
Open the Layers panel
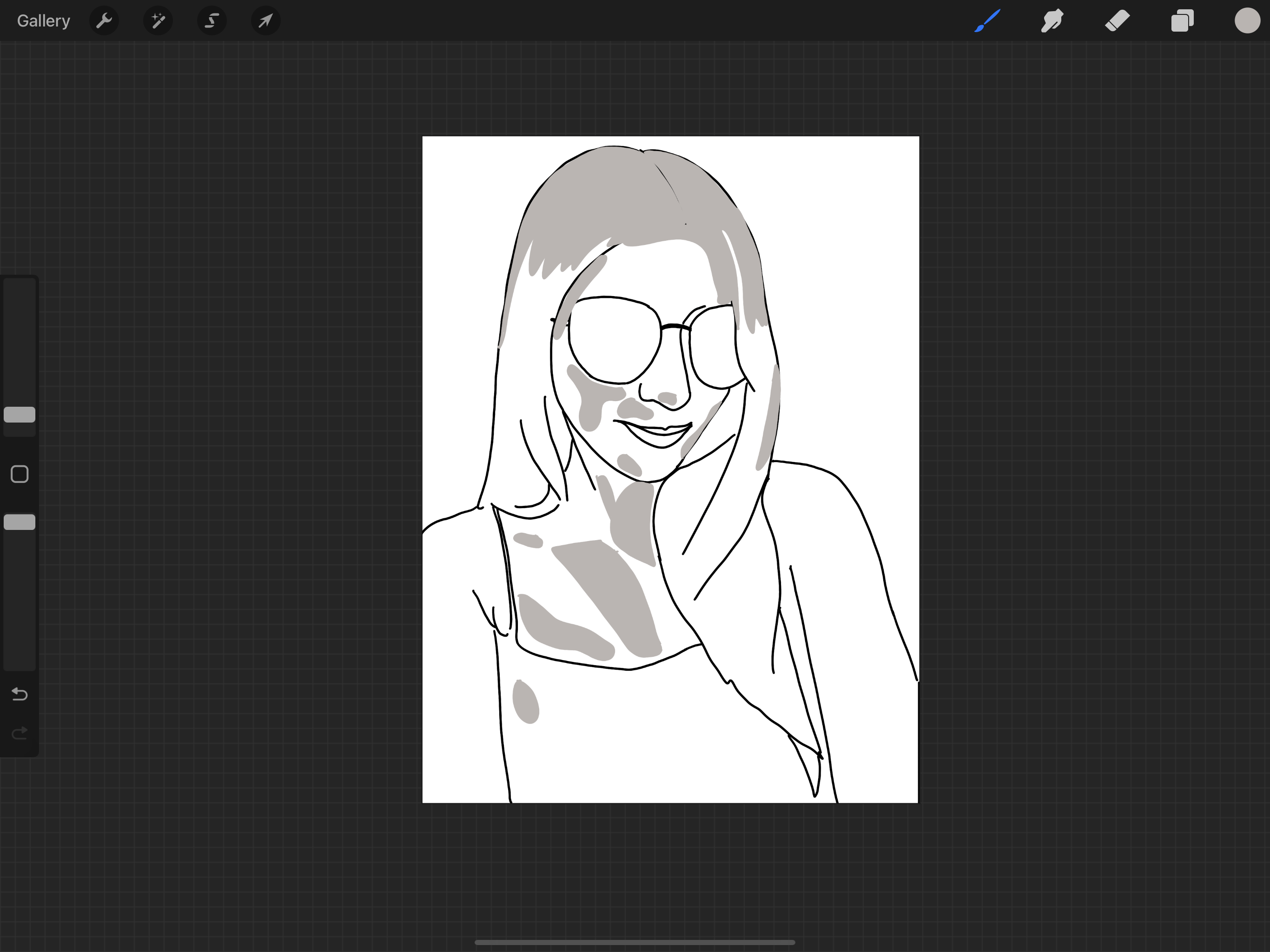pos(1182,21)
